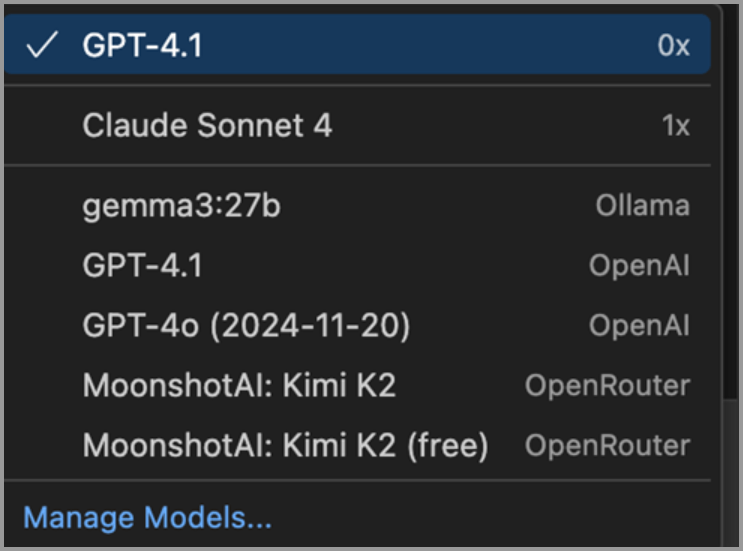Click the OpenRouter label beside Kimi K2 (free)
The image size is (743, 551).
[x=607, y=446]
